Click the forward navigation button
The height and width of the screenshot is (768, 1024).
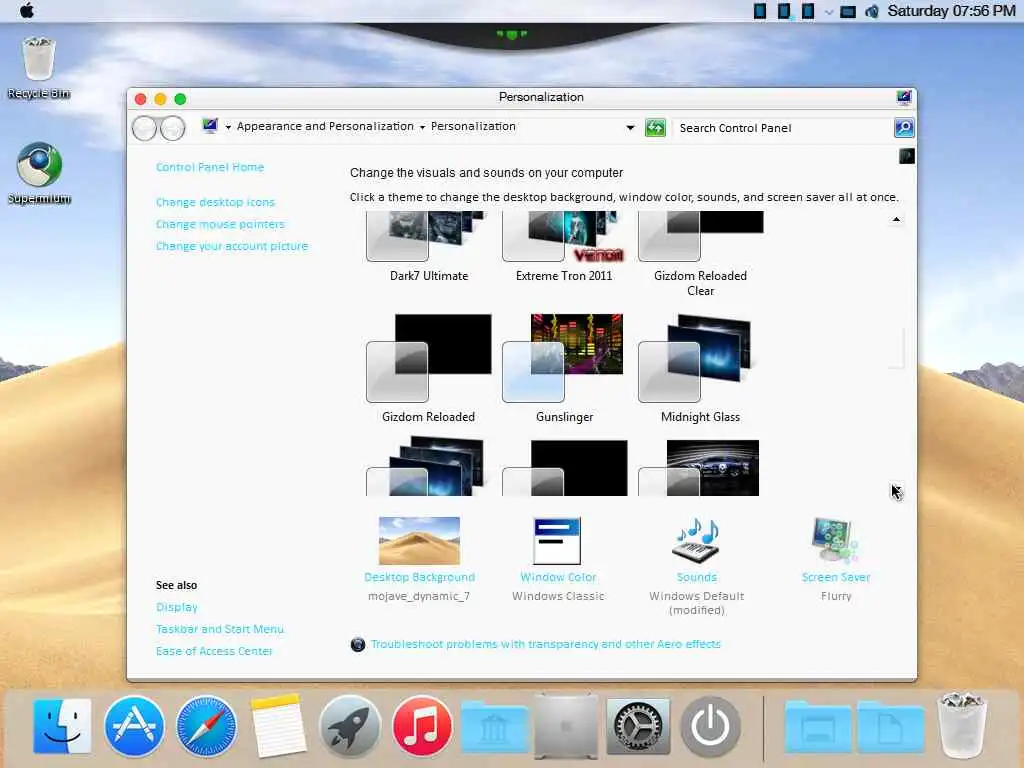[173, 128]
